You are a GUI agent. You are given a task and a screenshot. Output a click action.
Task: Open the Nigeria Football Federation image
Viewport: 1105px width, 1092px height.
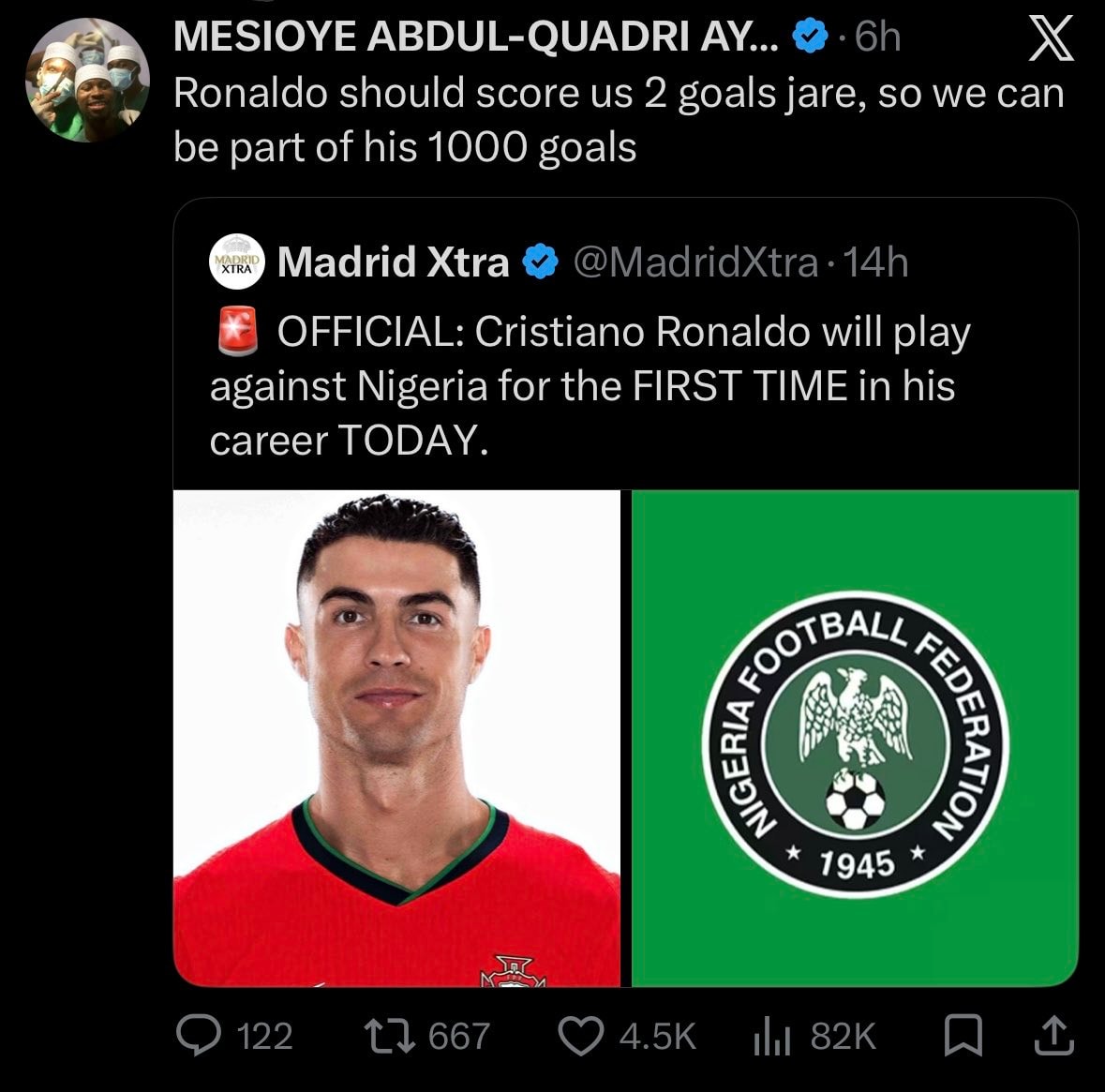(x=855, y=738)
